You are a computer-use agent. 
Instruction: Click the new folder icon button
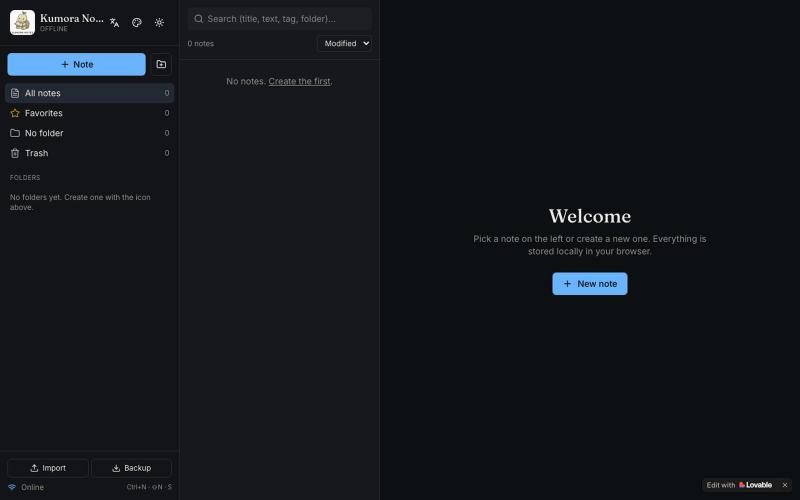[161, 64]
